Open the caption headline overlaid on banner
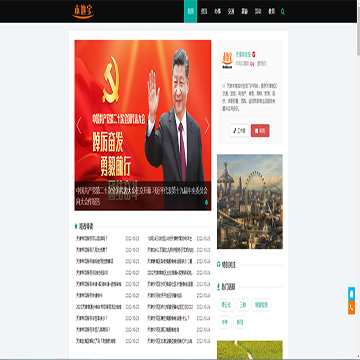360x360 pixels. (x=142, y=196)
